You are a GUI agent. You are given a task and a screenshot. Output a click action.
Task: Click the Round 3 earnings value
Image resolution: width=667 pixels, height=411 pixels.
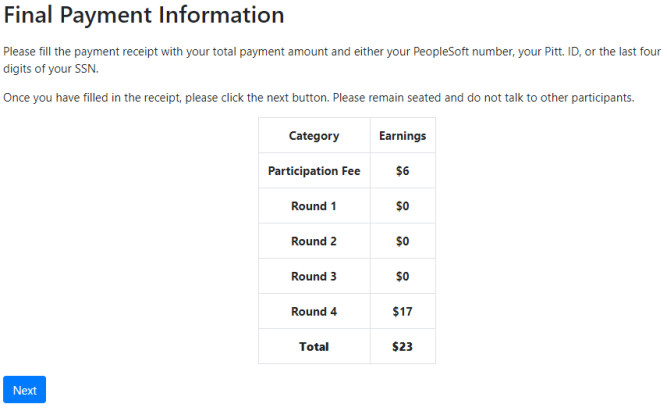402,276
